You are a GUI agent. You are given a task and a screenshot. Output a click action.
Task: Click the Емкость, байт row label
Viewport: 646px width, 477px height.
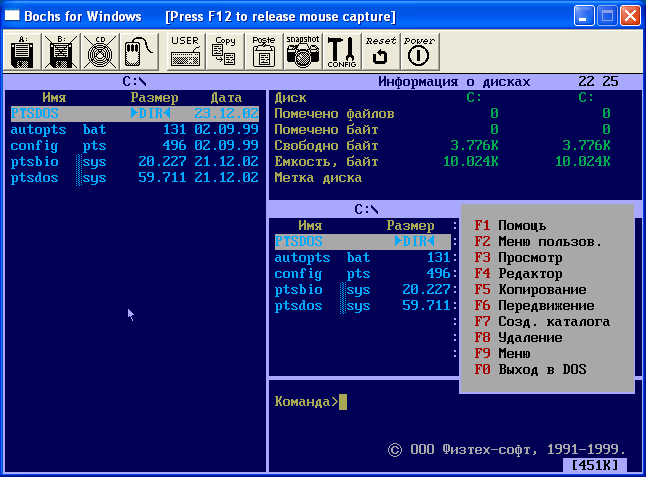(326, 161)
